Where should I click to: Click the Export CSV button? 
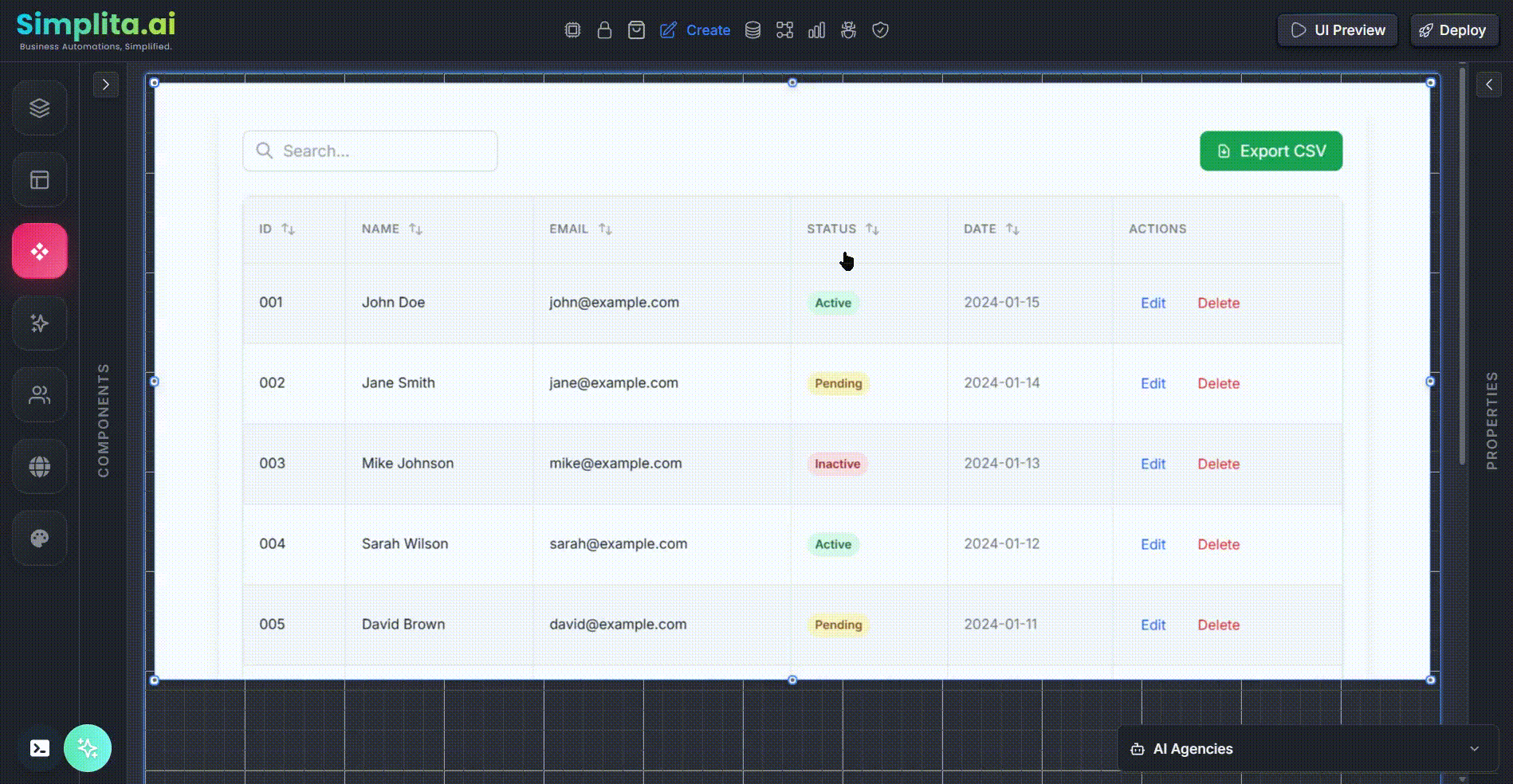click(x=1271, y=151)
